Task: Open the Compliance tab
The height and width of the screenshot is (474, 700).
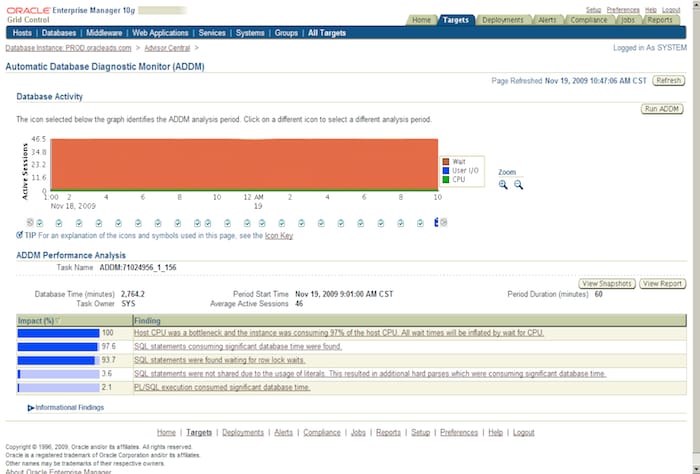Action: (588, 20)
